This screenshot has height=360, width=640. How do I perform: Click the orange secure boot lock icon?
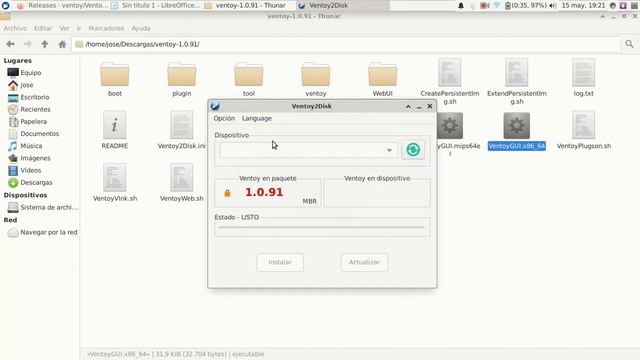click(227, 193)
